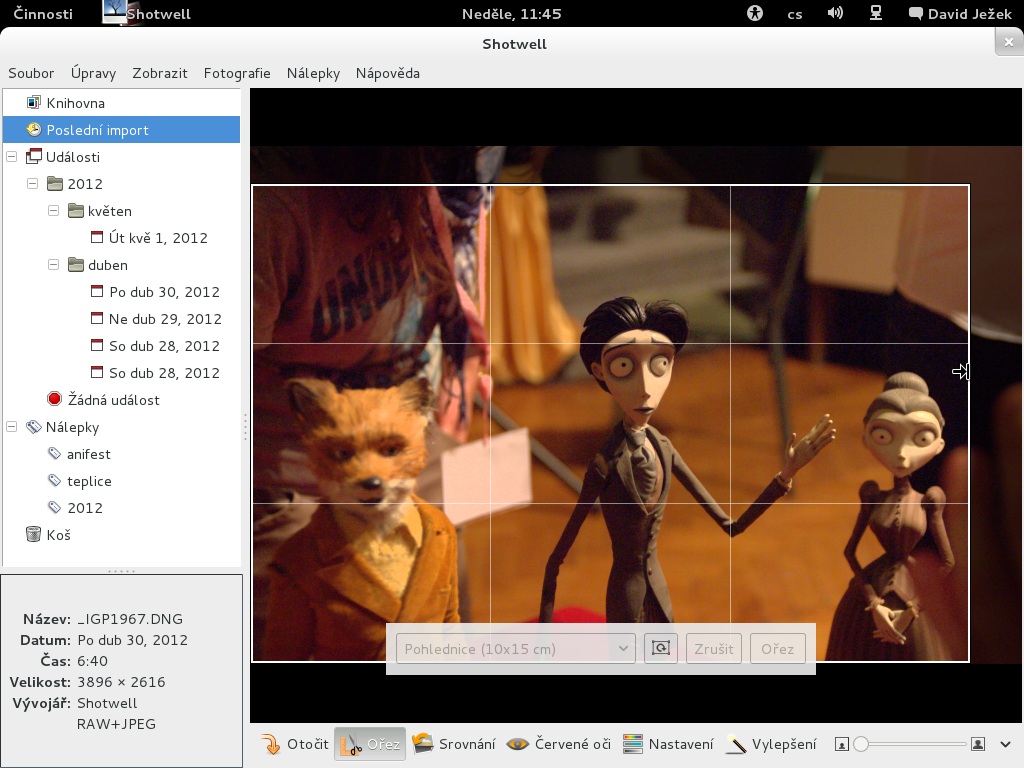Open the David Ježek user menu
Viewport: 1024px width, 768px height.
tap(960, 14)
